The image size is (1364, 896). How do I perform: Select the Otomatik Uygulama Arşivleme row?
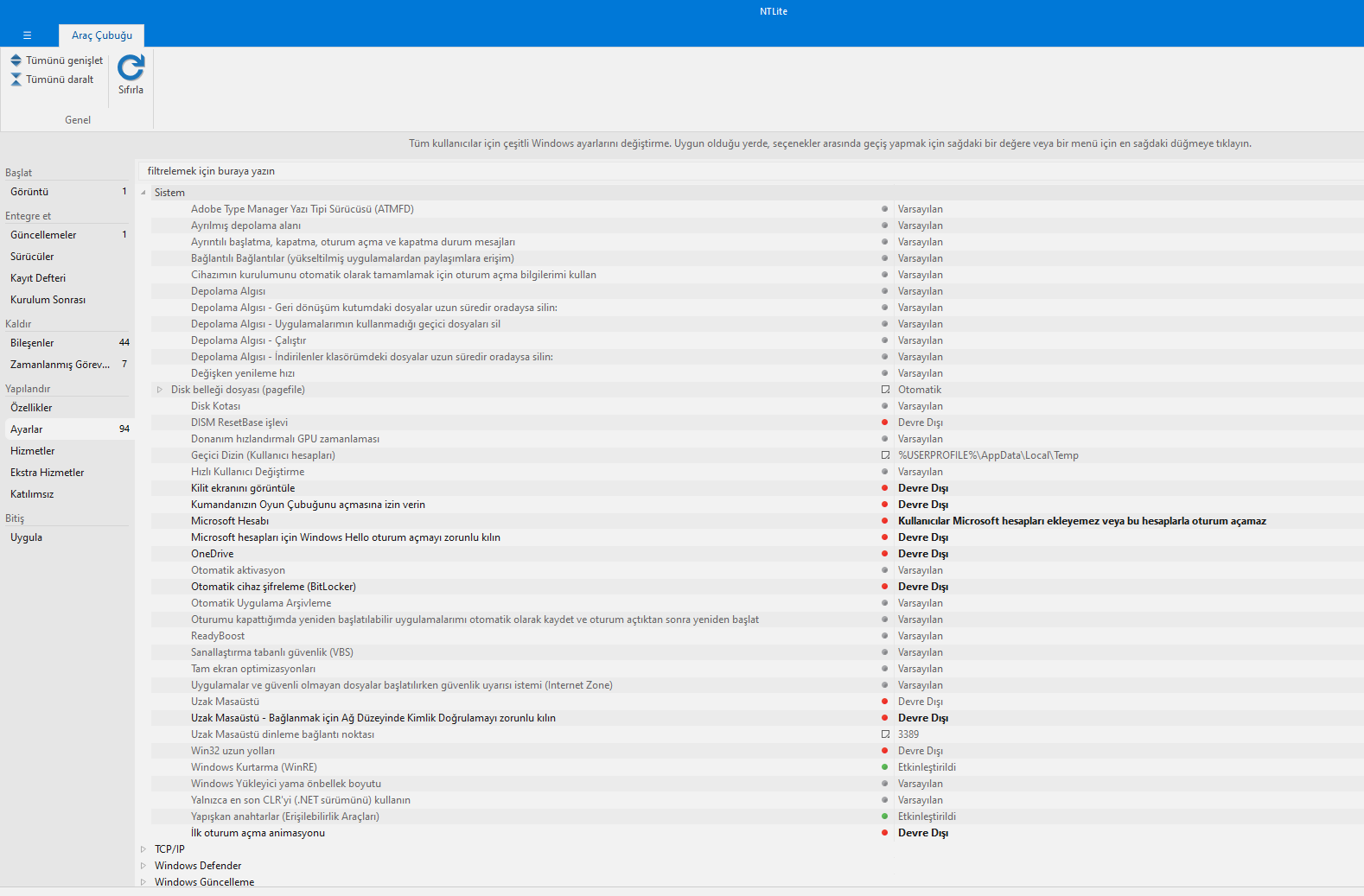pos(757,603)
